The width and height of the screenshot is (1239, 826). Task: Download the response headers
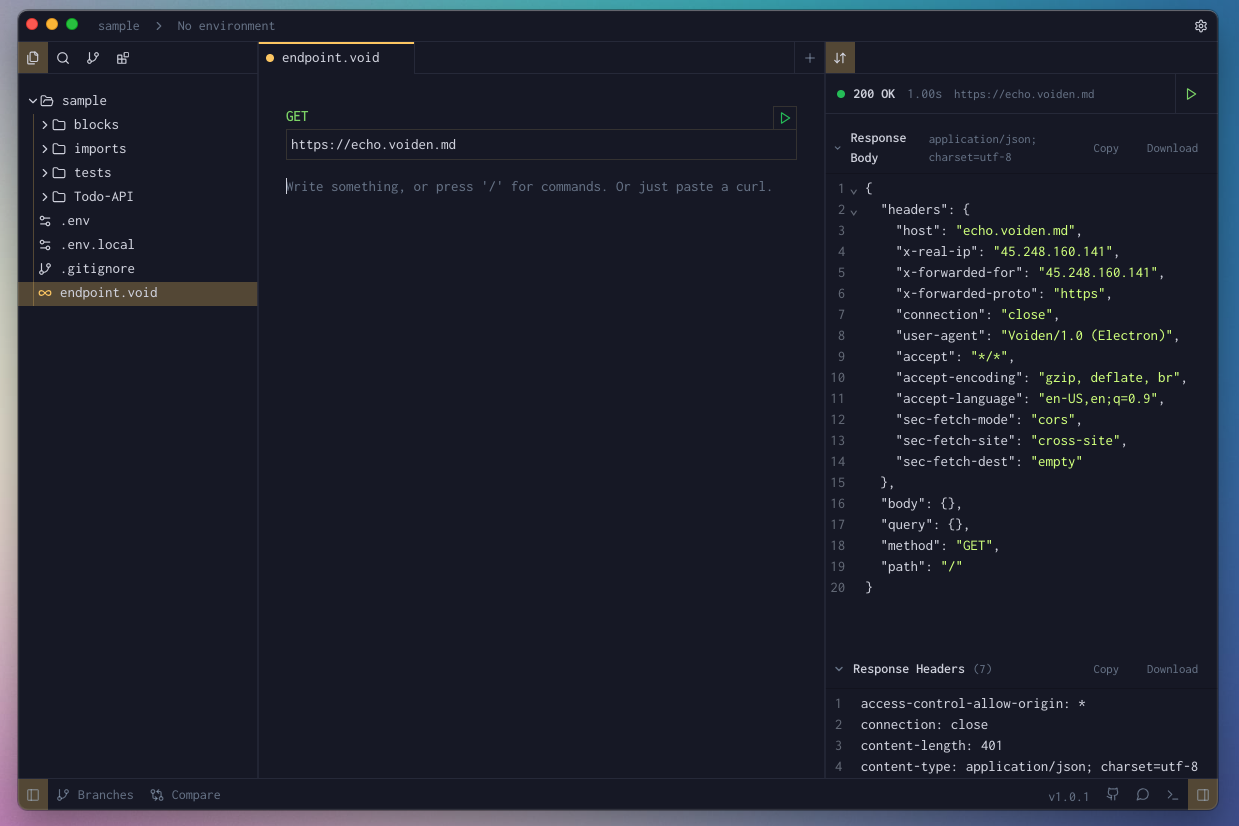pos(1171,669)
